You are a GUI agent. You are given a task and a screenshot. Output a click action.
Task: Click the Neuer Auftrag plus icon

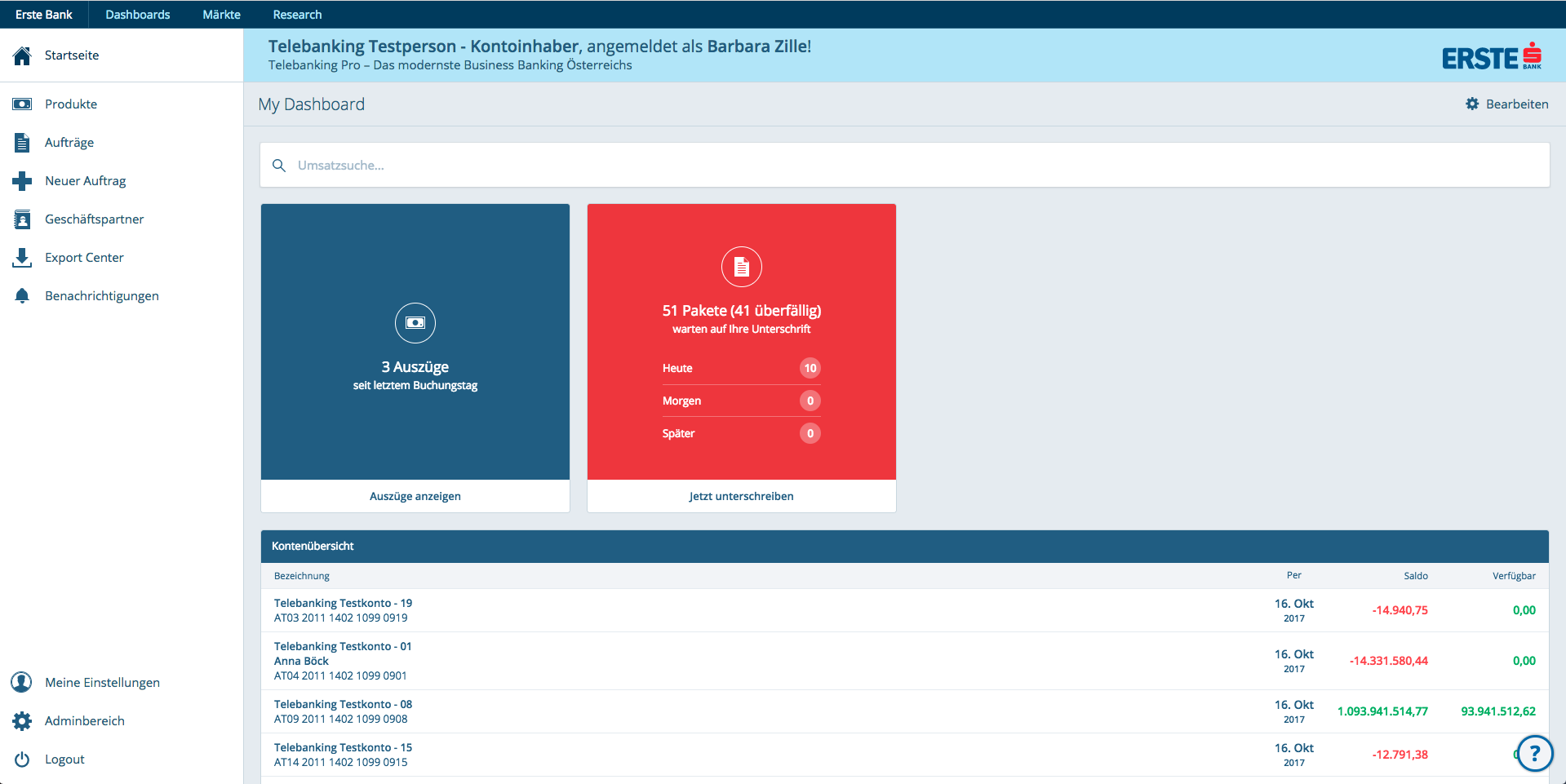[22, 181]
